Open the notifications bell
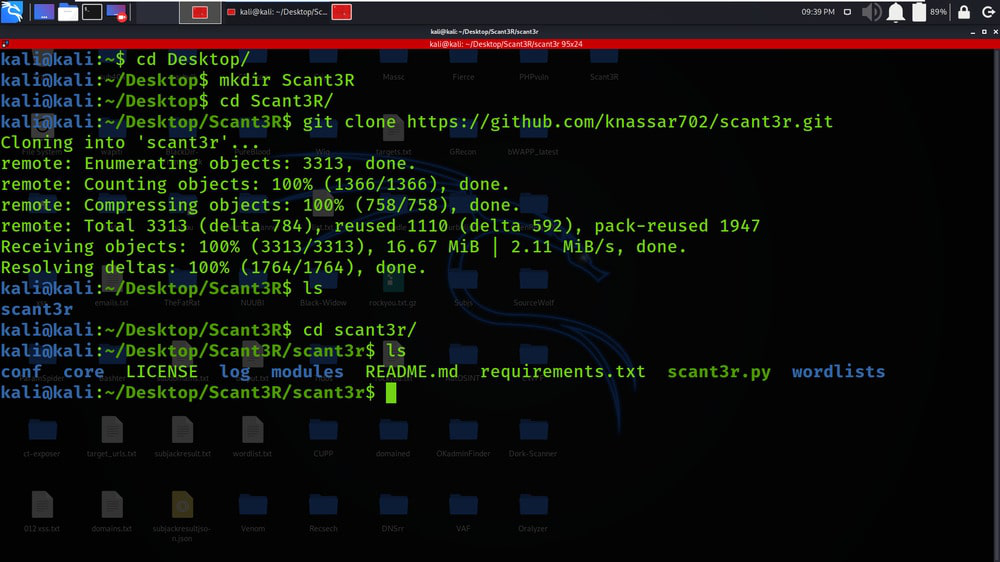This screenshot has width=1000, height=562. click(x=895, y=12)
